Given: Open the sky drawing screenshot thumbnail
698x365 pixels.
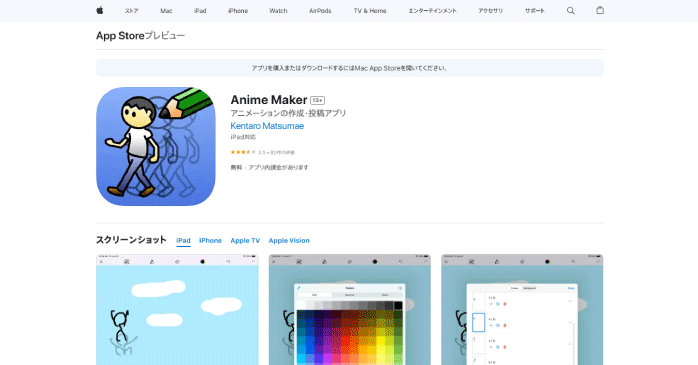Looking at the screenshot, I should tap(177, 310).
